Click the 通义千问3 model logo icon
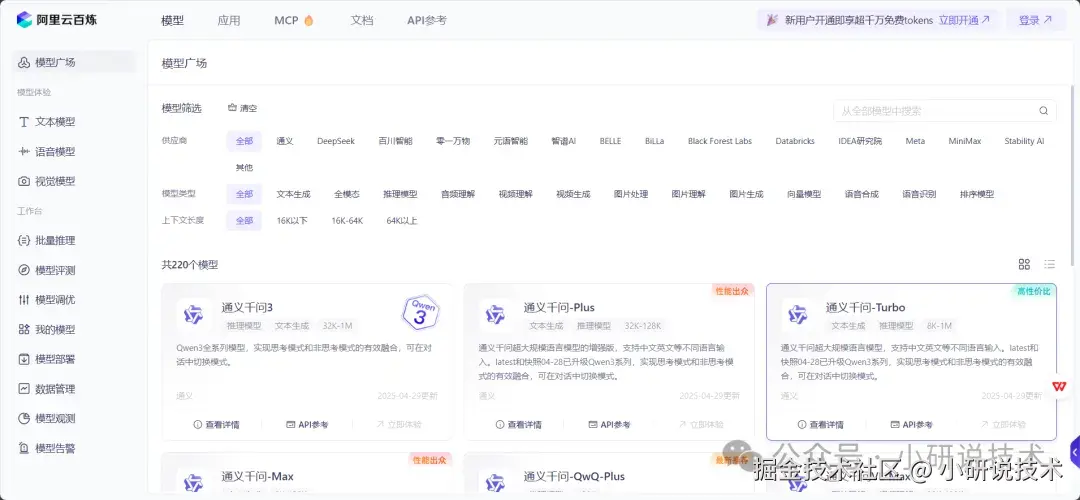The height and width of the screenshot is (500, 1080). pyautogui.click(x=193, y=315)
